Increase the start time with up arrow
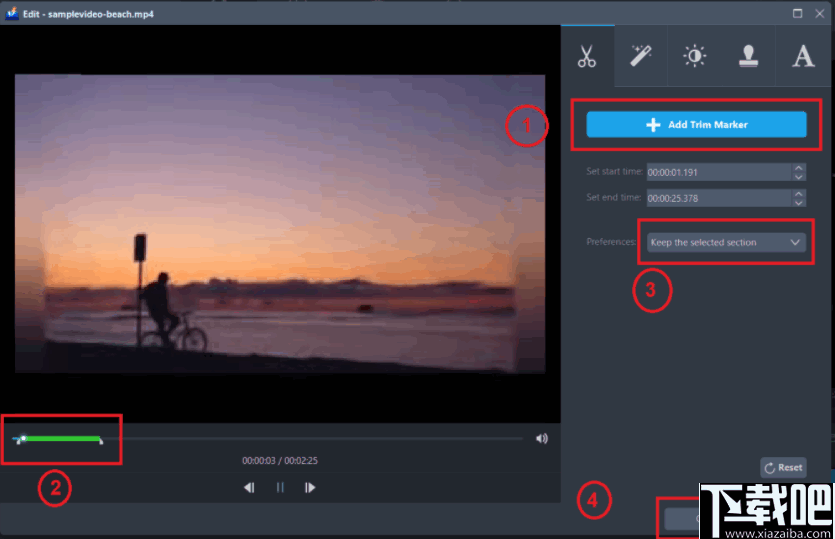Viewport: 835px width, 539px height. (x=799, y=168)
